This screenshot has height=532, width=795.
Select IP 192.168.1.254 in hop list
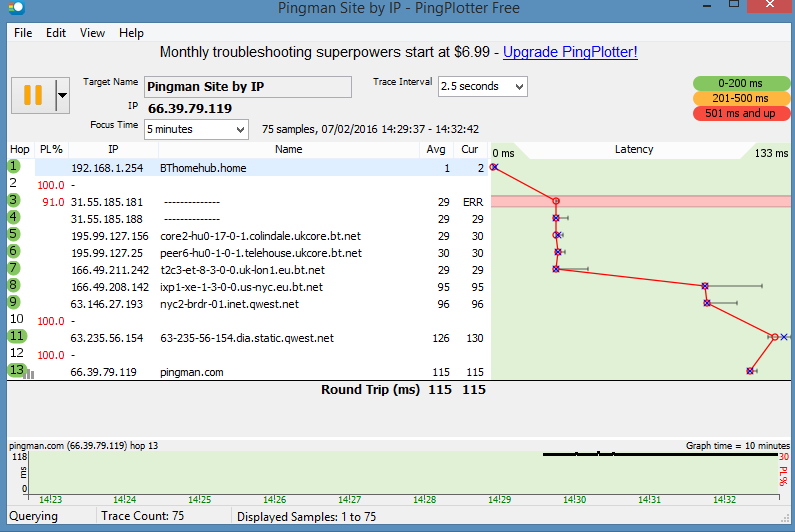(x=107, y=168)
